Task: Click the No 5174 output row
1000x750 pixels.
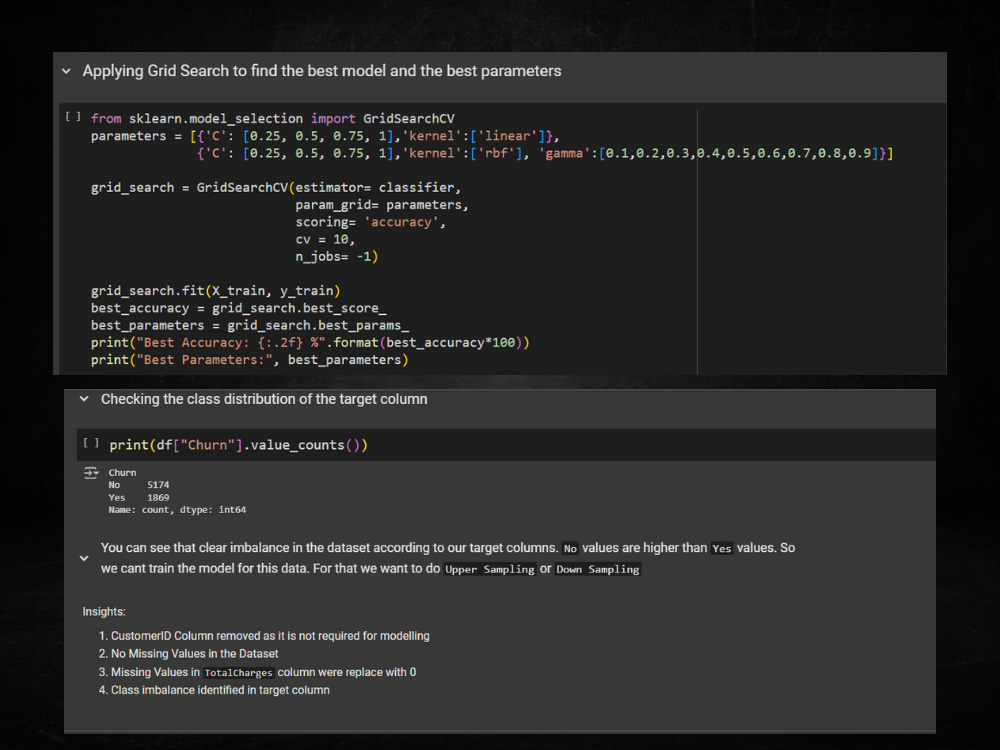Action: click(x=139, y=485)
